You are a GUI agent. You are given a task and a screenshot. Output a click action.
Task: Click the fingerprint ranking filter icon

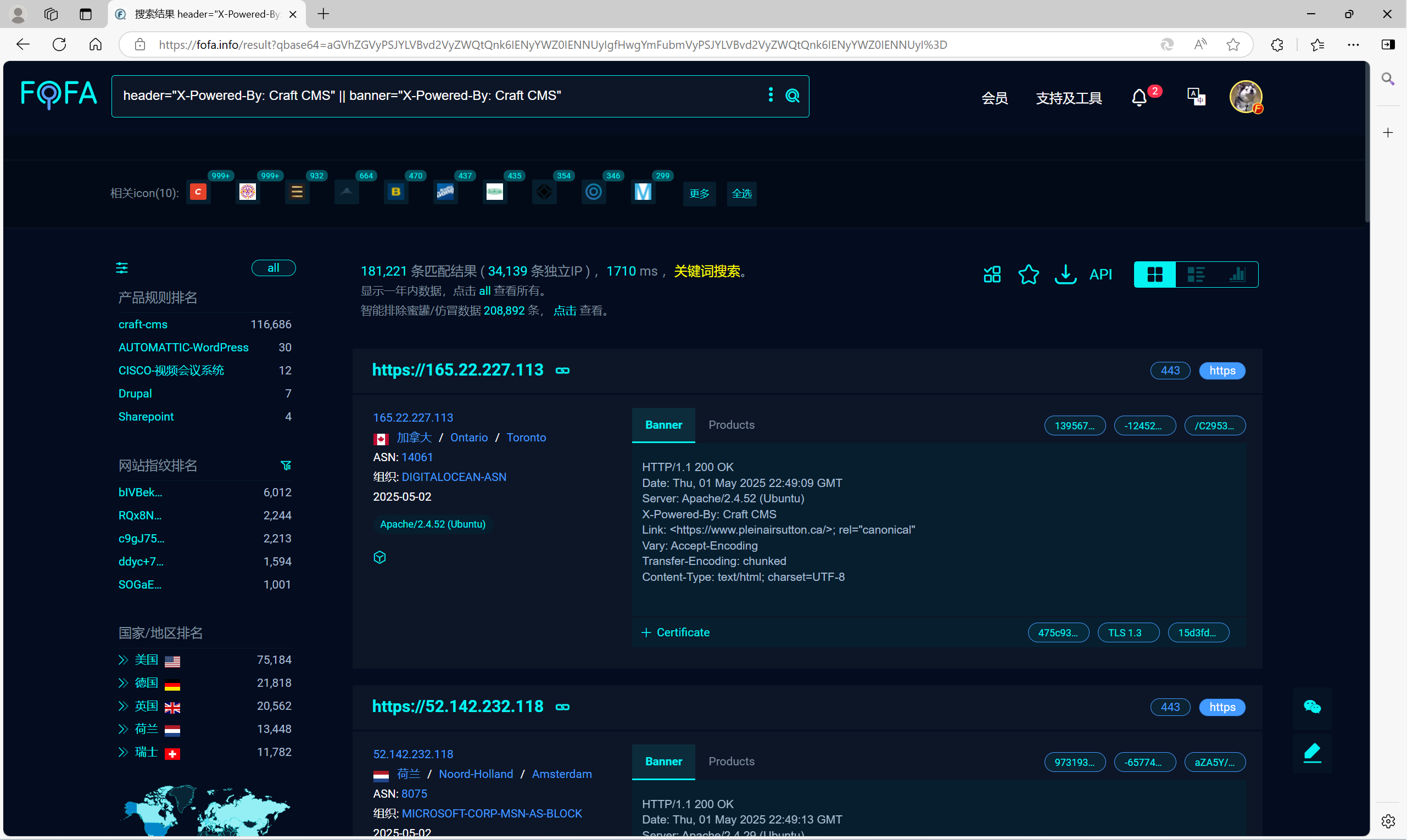tap(286, 465)
